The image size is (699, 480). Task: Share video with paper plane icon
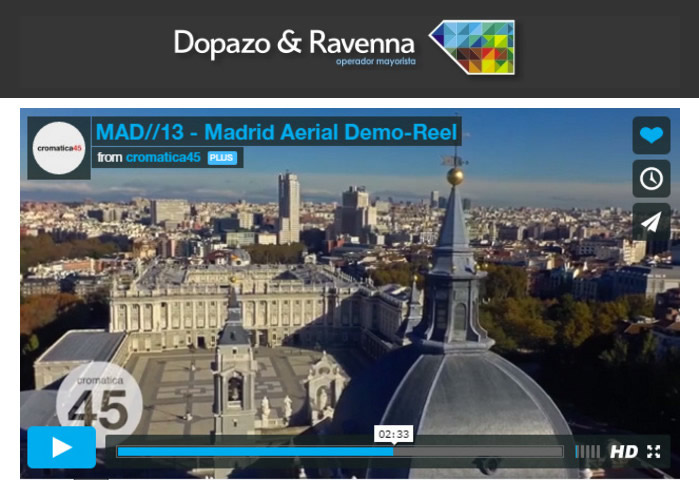[651, 222]
